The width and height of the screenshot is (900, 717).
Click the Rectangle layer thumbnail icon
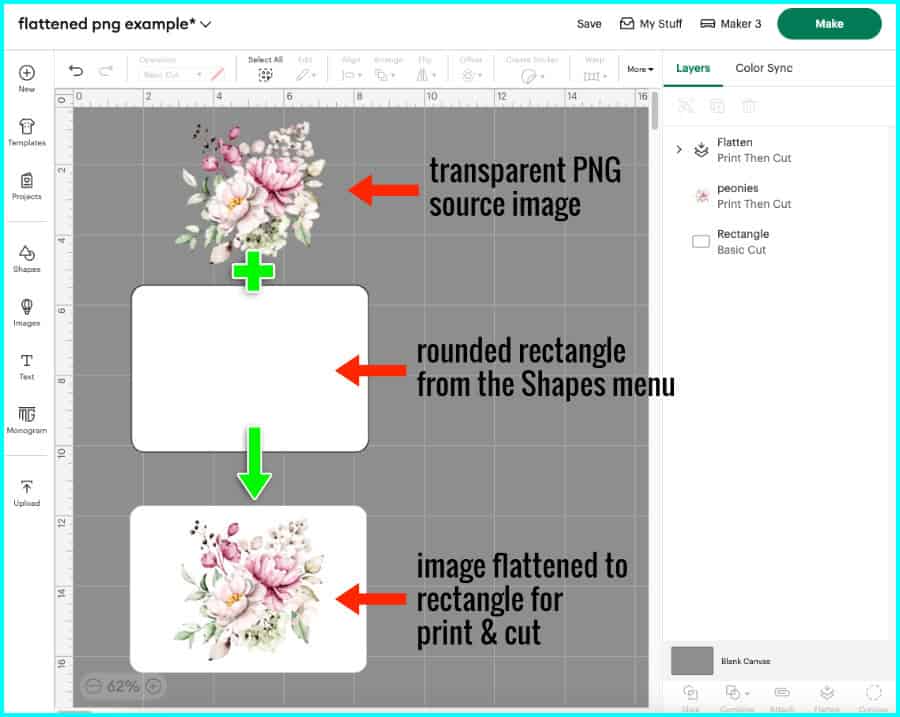701,242
